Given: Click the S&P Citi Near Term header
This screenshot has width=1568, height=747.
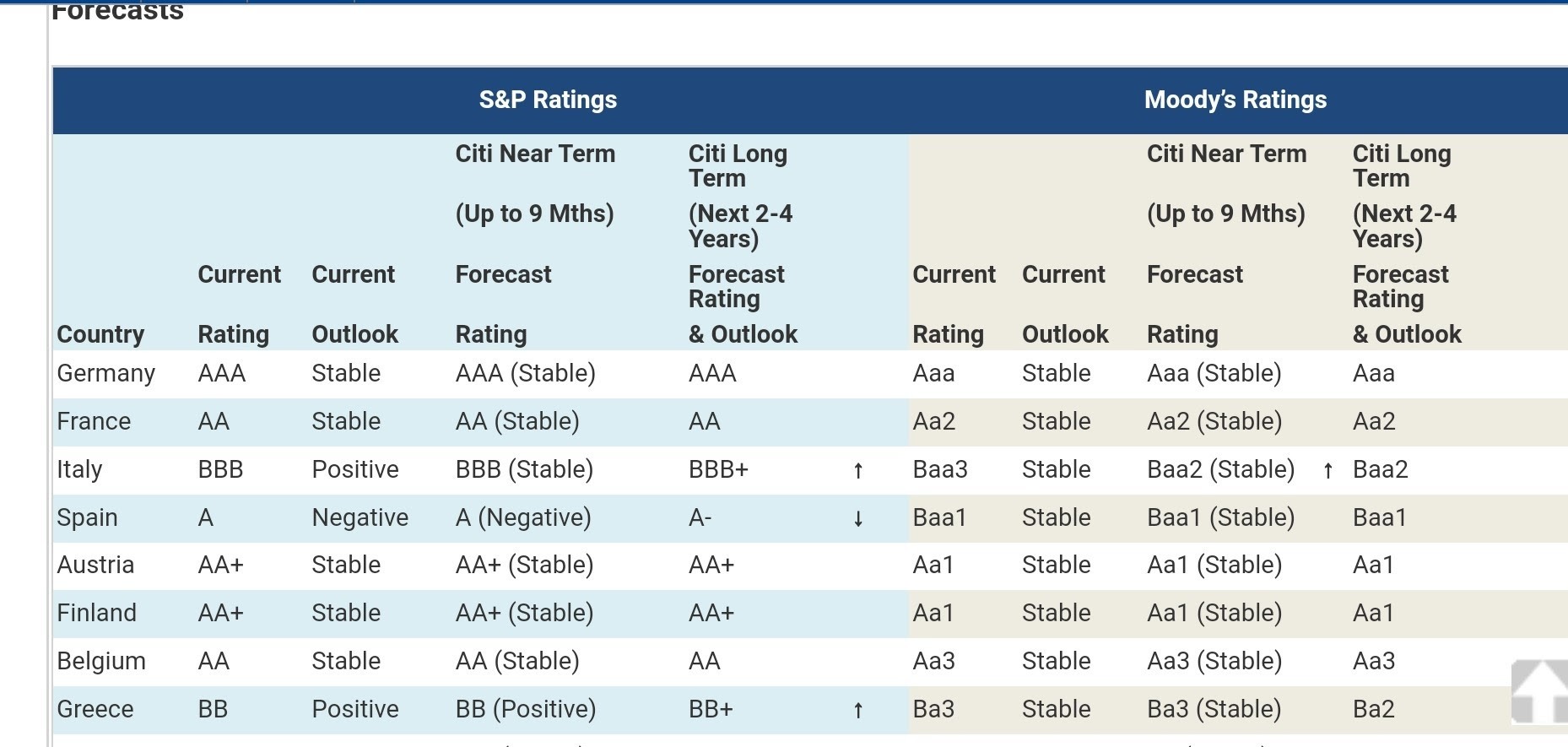Looking at the screenshot, I should [x=535, y=154].
